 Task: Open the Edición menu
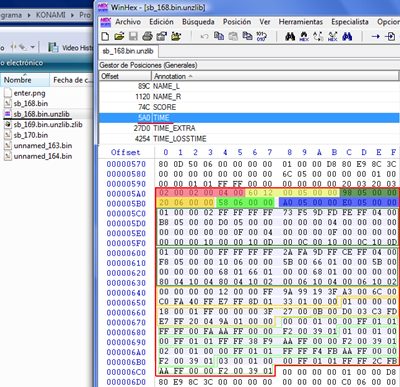[161, 22]
